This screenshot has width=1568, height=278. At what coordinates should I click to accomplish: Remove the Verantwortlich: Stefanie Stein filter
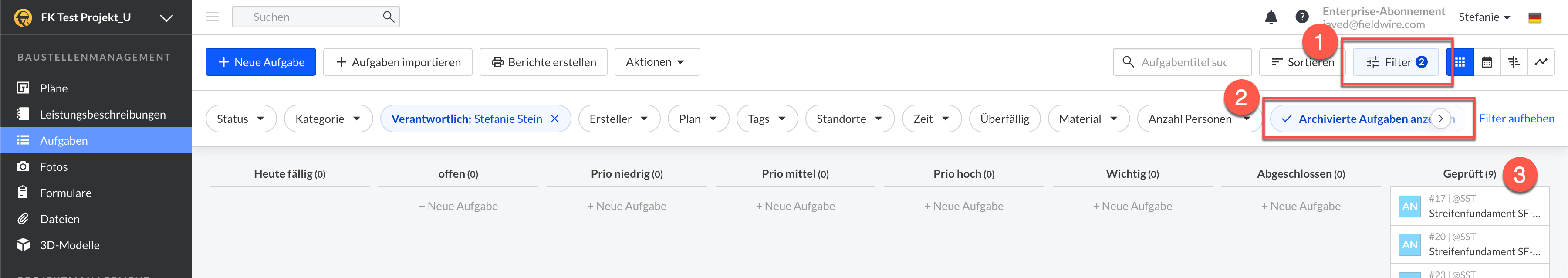(x=554, y=119)
